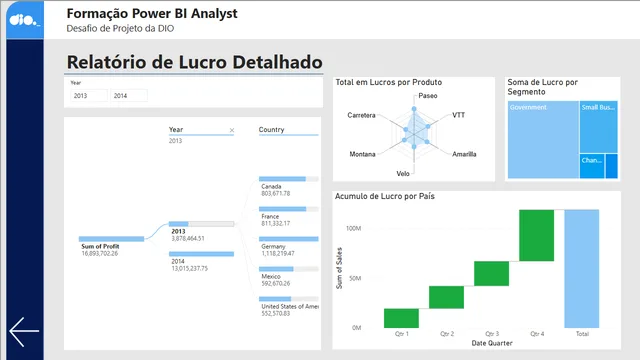Click the Qtr 3 waterfall bar
Viewport: 640px width, 360px height.
491,273
